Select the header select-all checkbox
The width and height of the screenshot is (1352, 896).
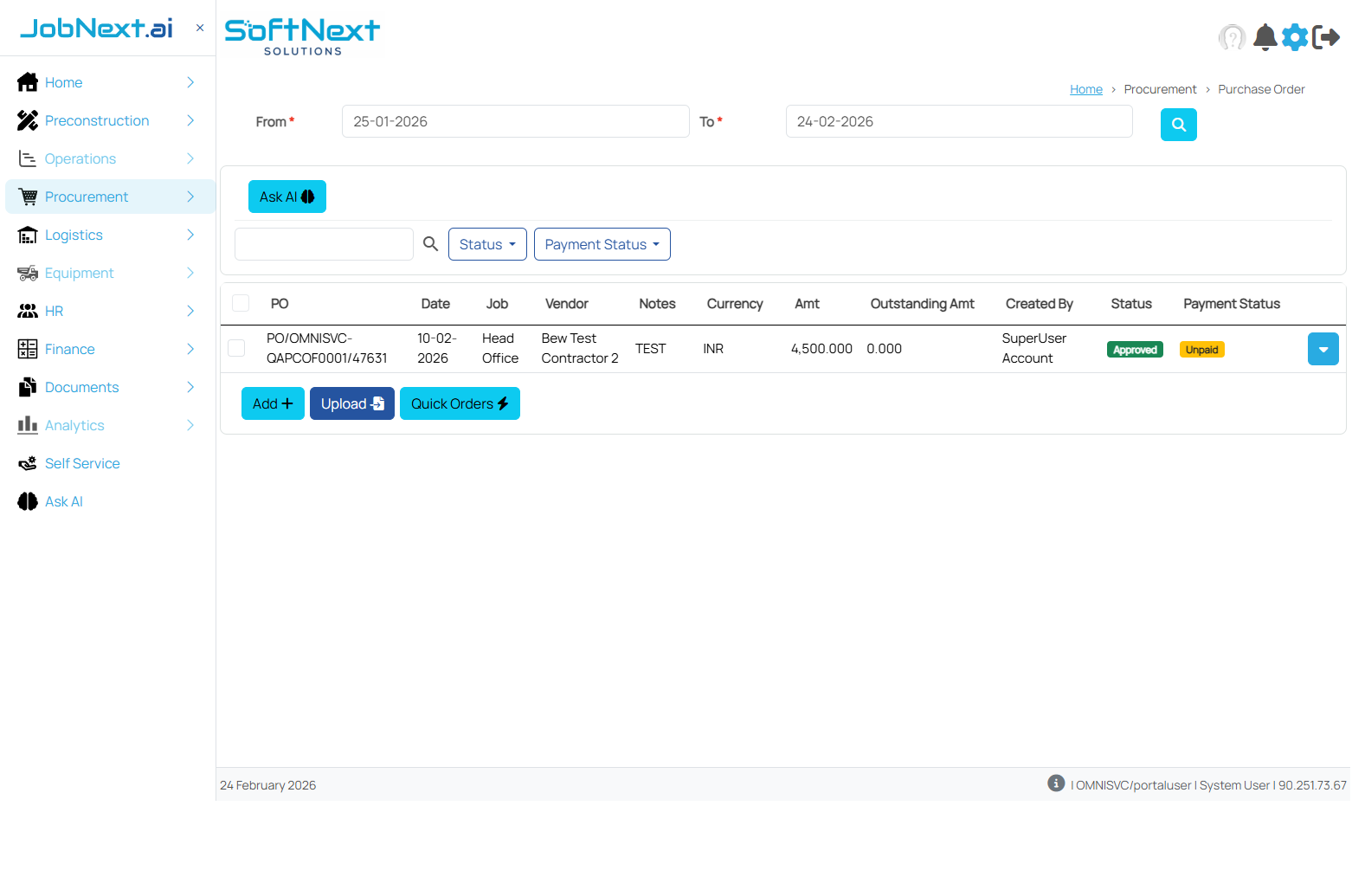[240, 304]
